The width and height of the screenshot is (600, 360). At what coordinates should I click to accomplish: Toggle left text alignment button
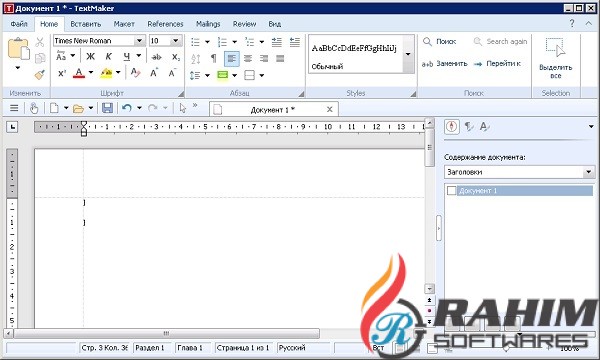[232, 59]
